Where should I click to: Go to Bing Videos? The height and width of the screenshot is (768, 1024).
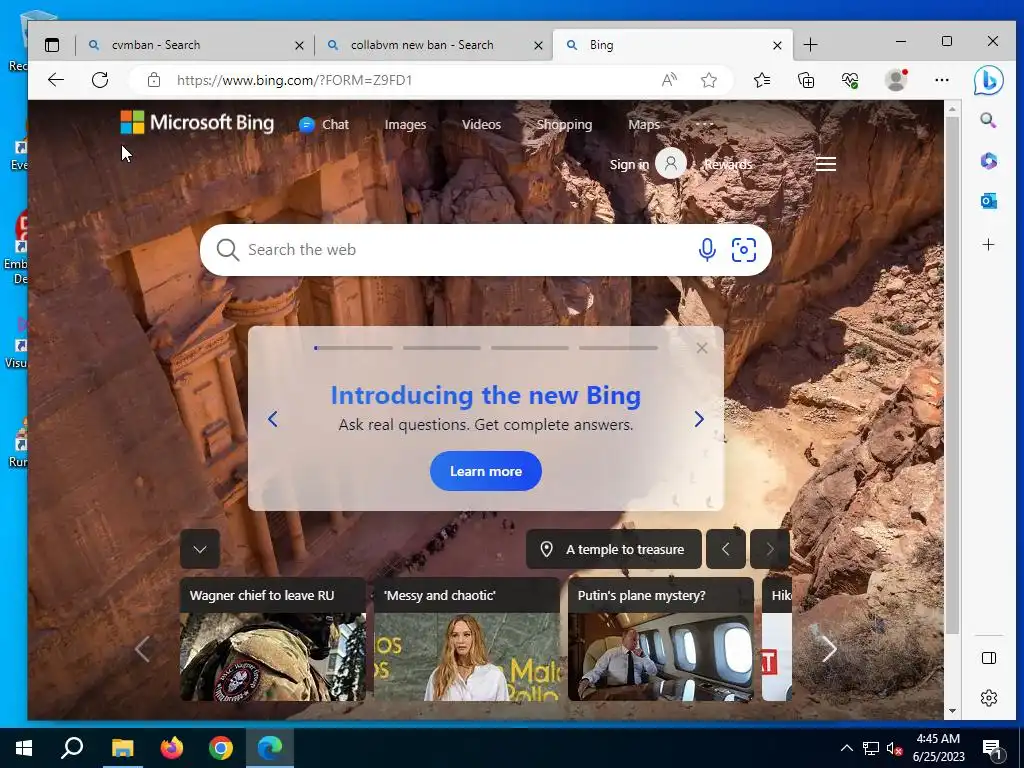coord(481,124)
